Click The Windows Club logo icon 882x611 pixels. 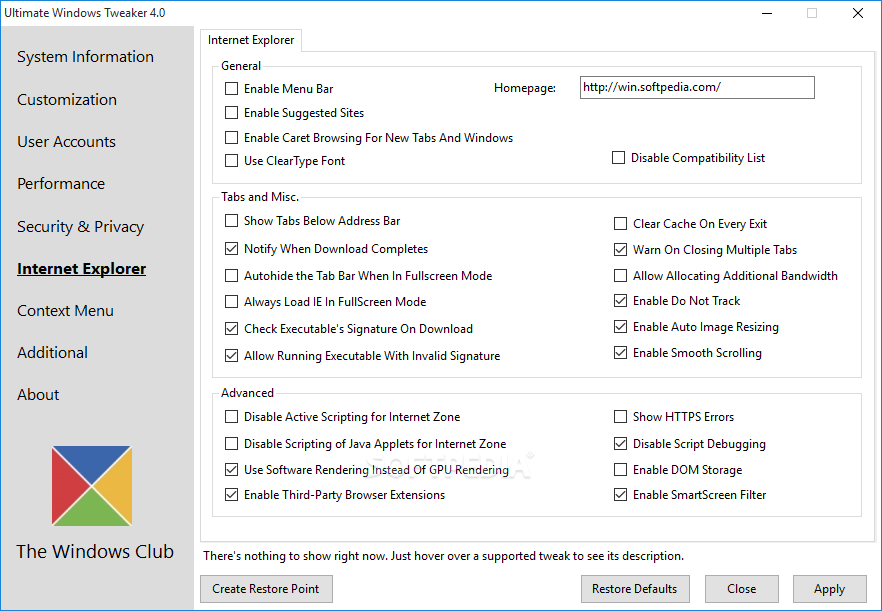[x=92, y=486]
